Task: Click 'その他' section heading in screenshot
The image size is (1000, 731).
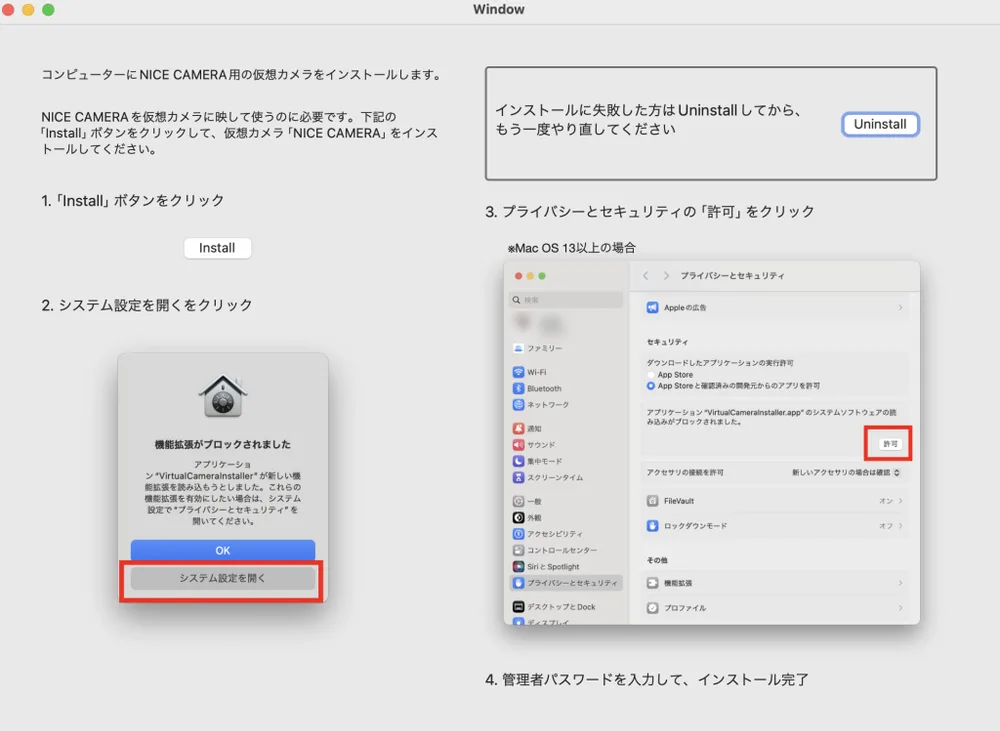Action: coord(657,560)
